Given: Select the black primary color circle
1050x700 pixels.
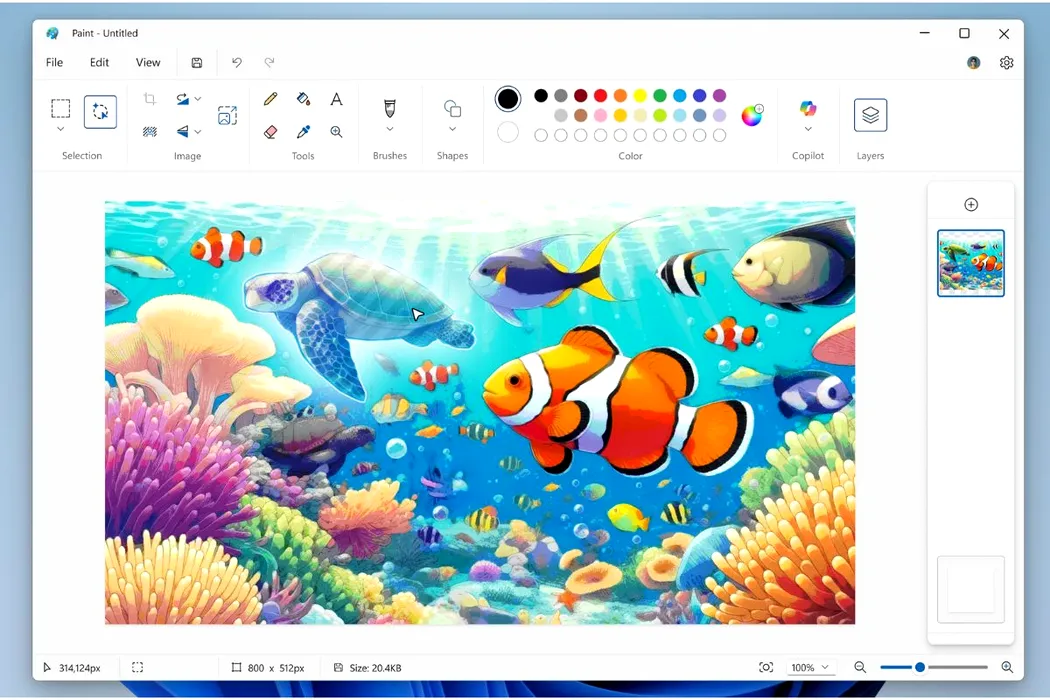Looking at the screenshot, I should coord(508,99).
